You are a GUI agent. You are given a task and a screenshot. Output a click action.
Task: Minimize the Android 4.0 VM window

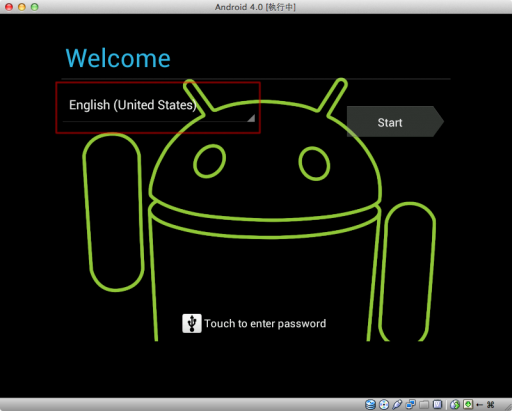[x=22, y=7]
